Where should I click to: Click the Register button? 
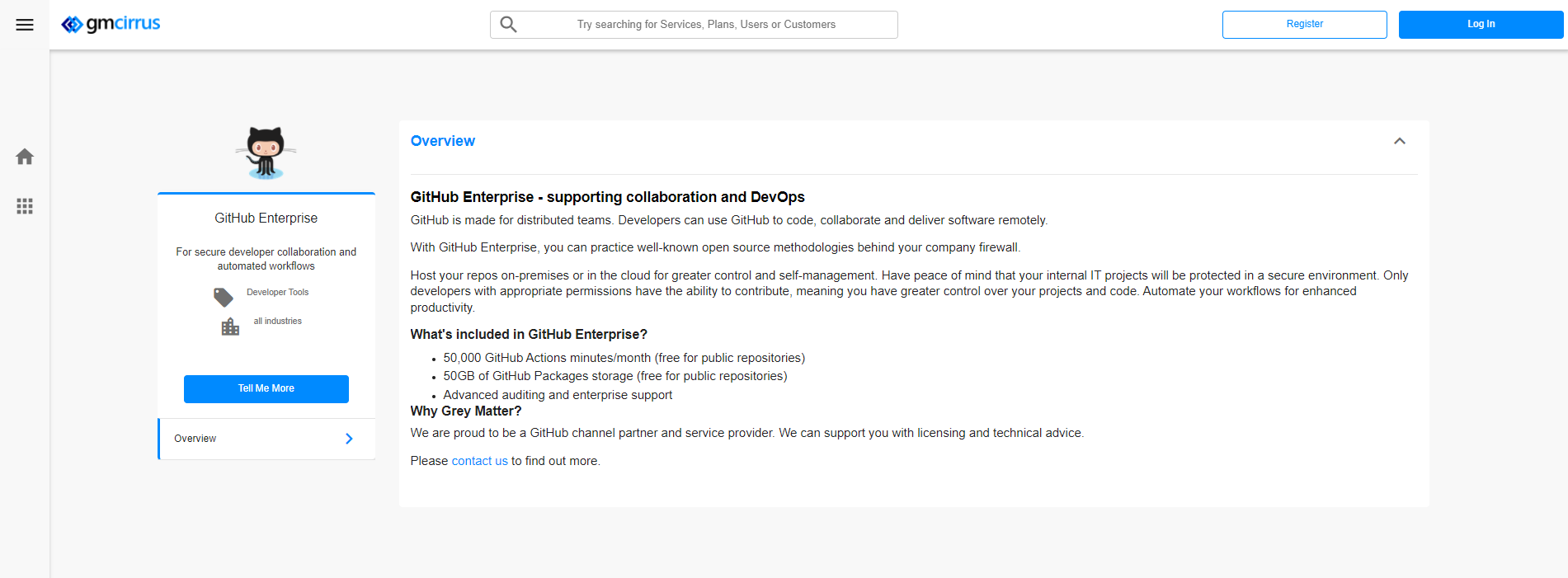1305,24
